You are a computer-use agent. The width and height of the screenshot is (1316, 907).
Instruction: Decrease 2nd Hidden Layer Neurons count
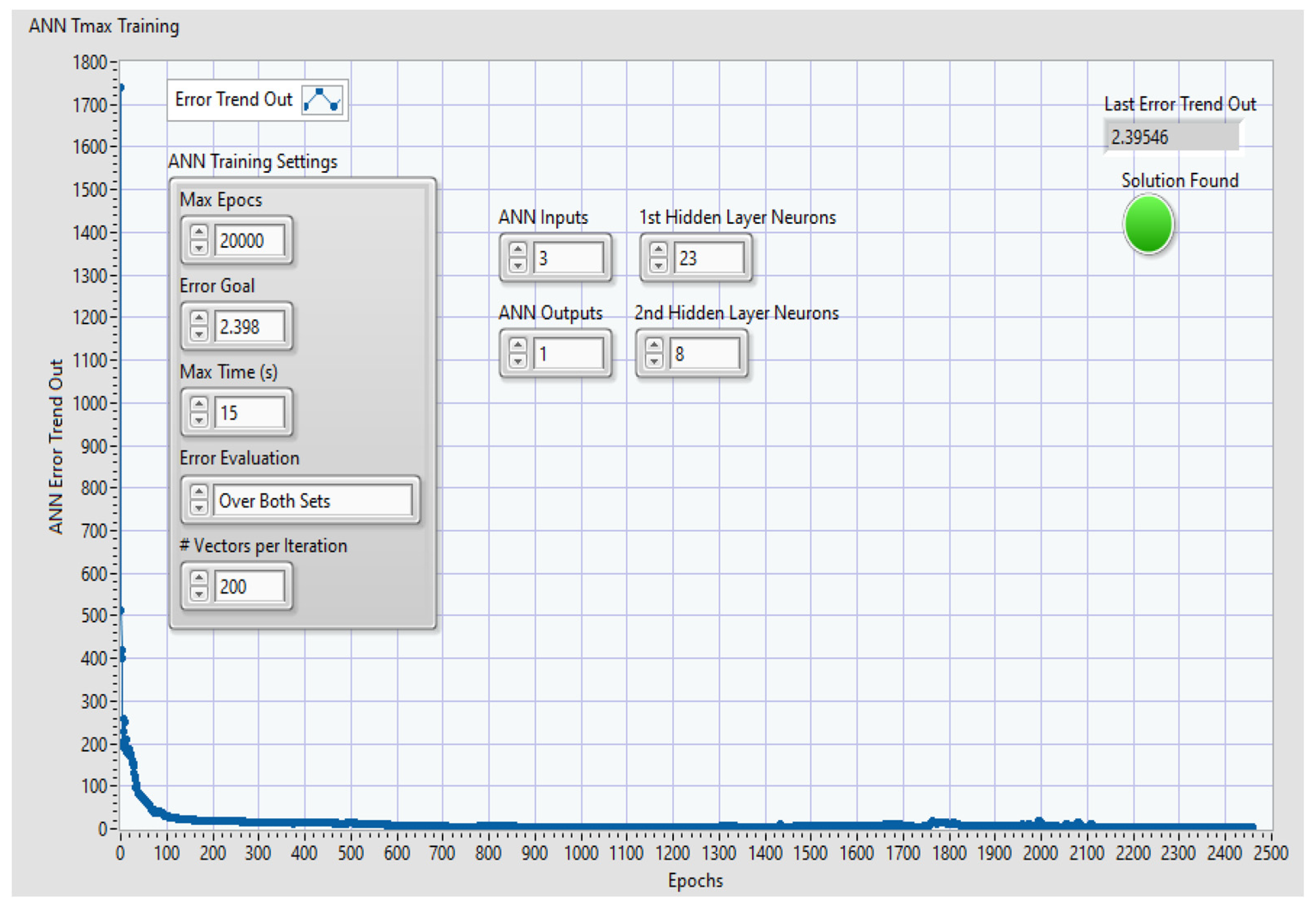click(x=654, y=362)
